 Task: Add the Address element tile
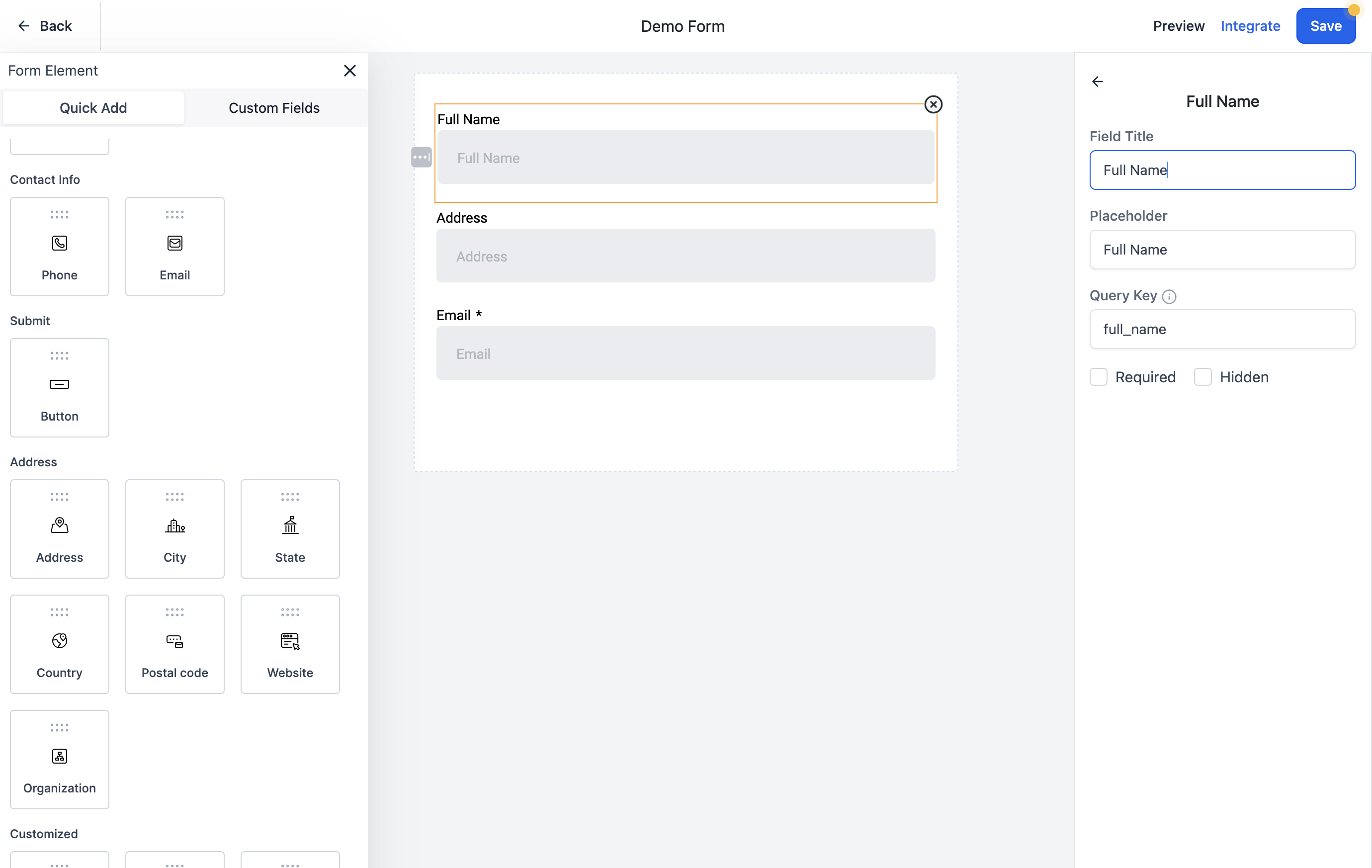(59, 529)
